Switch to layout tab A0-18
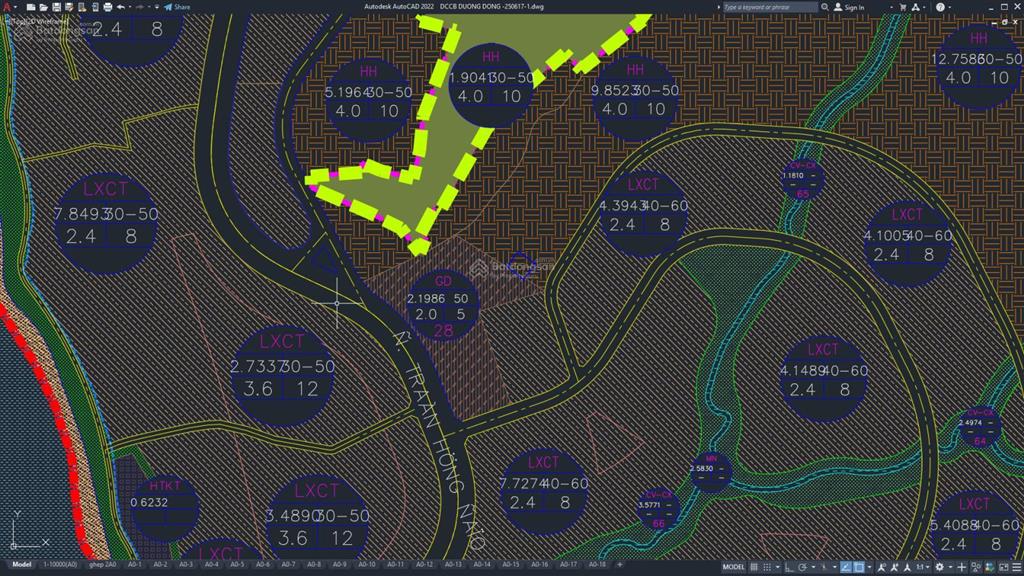Image resolution: width=1024 pixels, height=576 pixels. (597, 565)
